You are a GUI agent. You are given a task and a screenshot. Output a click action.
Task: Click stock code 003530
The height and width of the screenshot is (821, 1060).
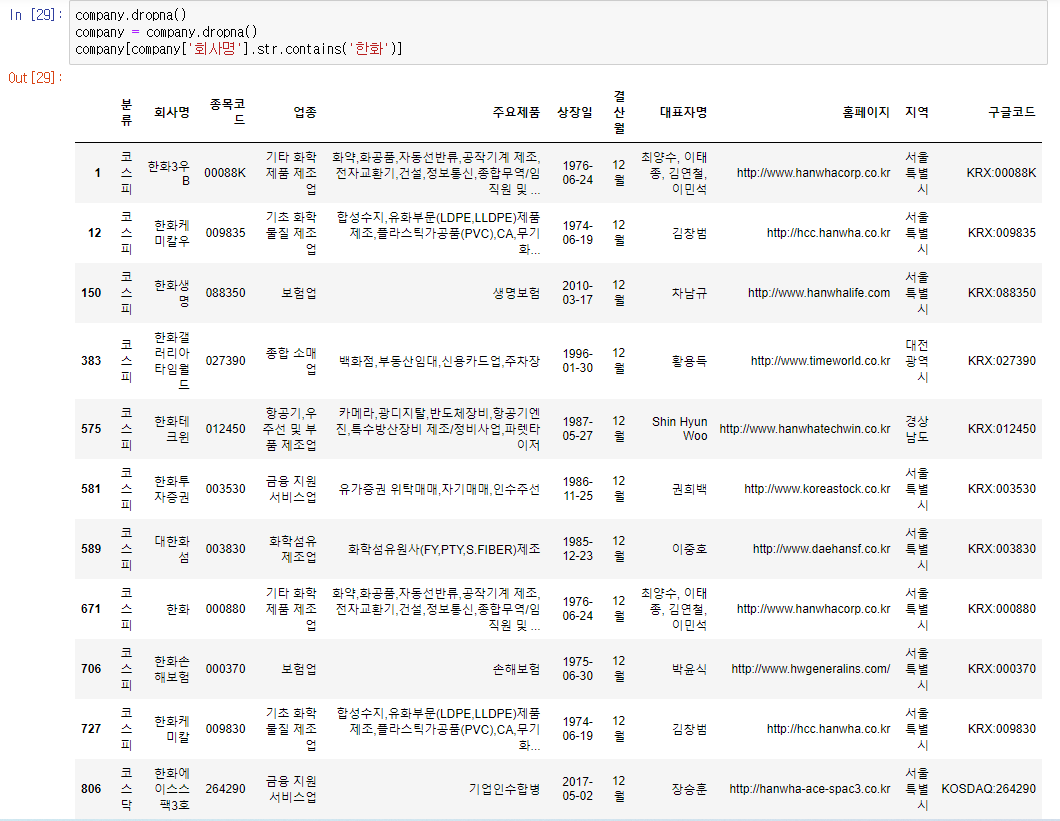(x=226, y=489)
